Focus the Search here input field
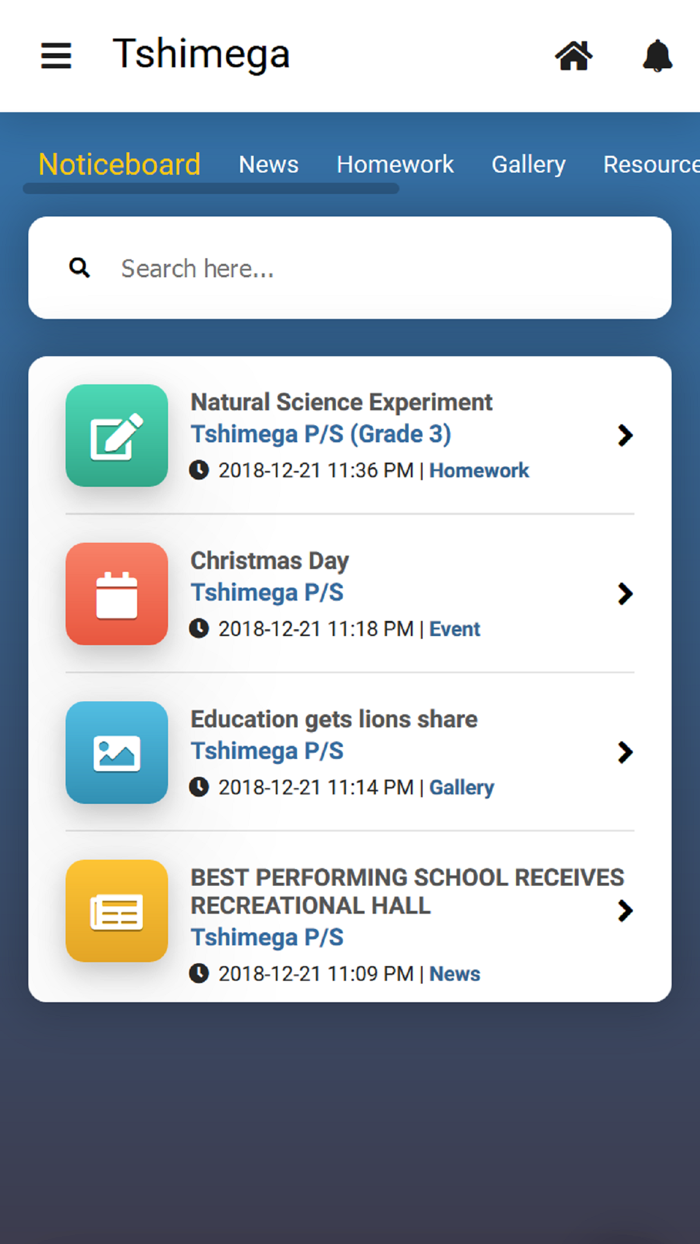The width and height of the screenshot is (700, 1244). pos(380,268)
